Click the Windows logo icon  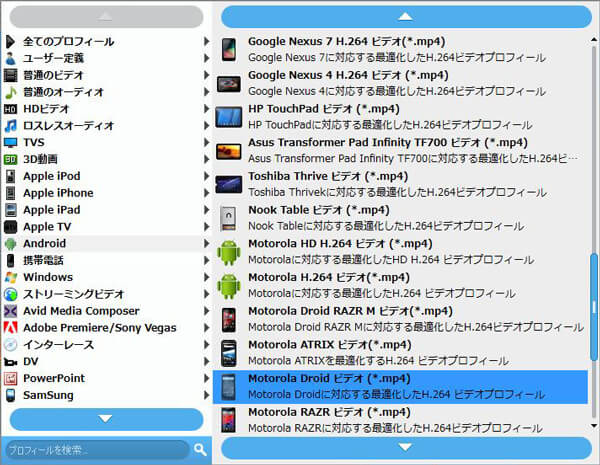(x=11, y=277)
